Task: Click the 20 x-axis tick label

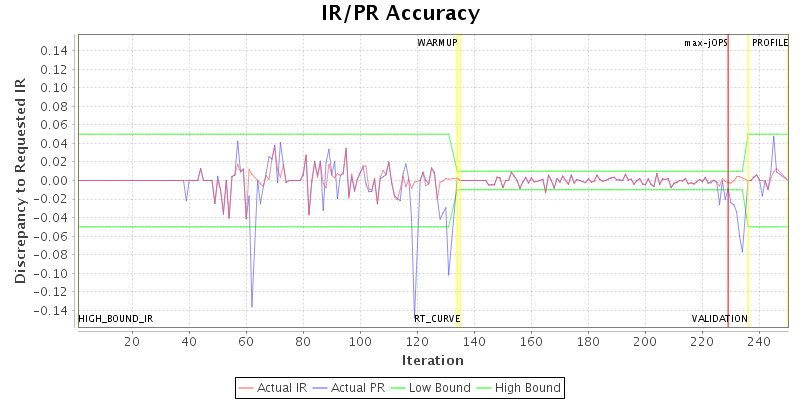Action: click(x=132, y=341)
